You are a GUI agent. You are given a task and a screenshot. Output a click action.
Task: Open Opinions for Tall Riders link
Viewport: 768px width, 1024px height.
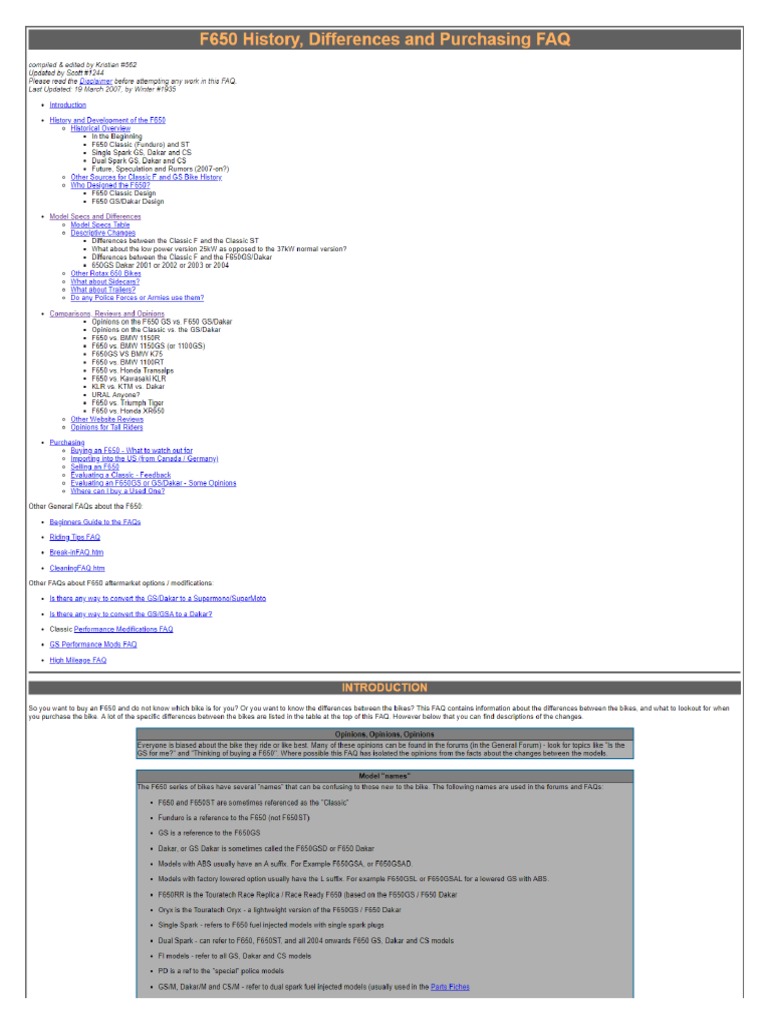[x=106, y=427]
